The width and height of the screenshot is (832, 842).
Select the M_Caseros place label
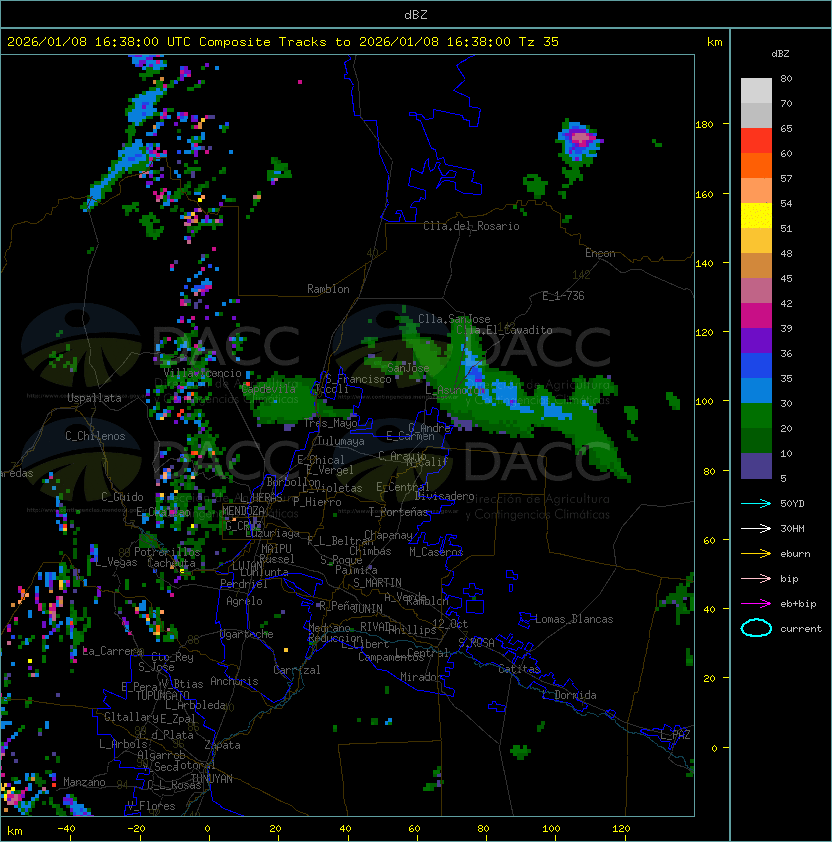436,552
